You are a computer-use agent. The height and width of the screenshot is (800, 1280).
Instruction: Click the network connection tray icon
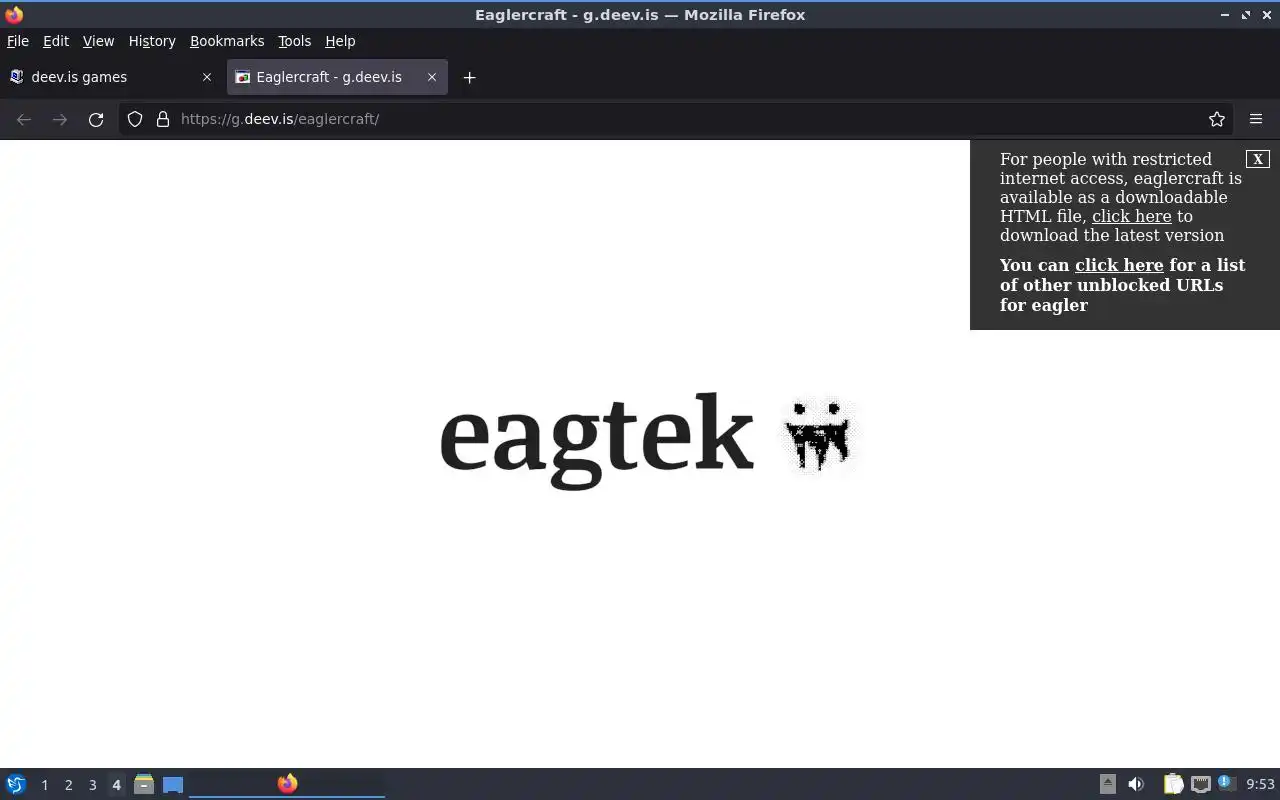[x=1201, y=784]
